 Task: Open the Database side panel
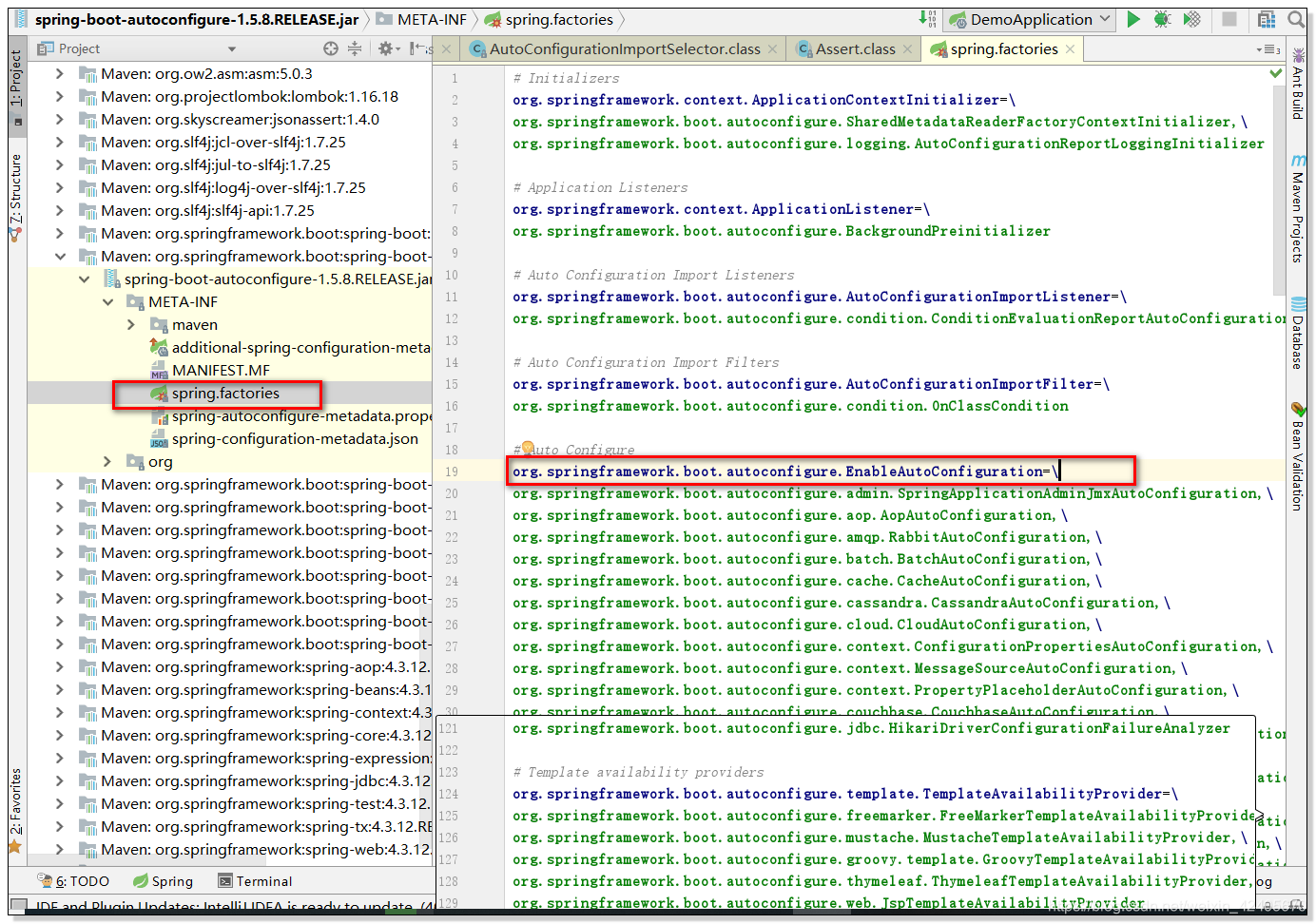click(1297, 334)
